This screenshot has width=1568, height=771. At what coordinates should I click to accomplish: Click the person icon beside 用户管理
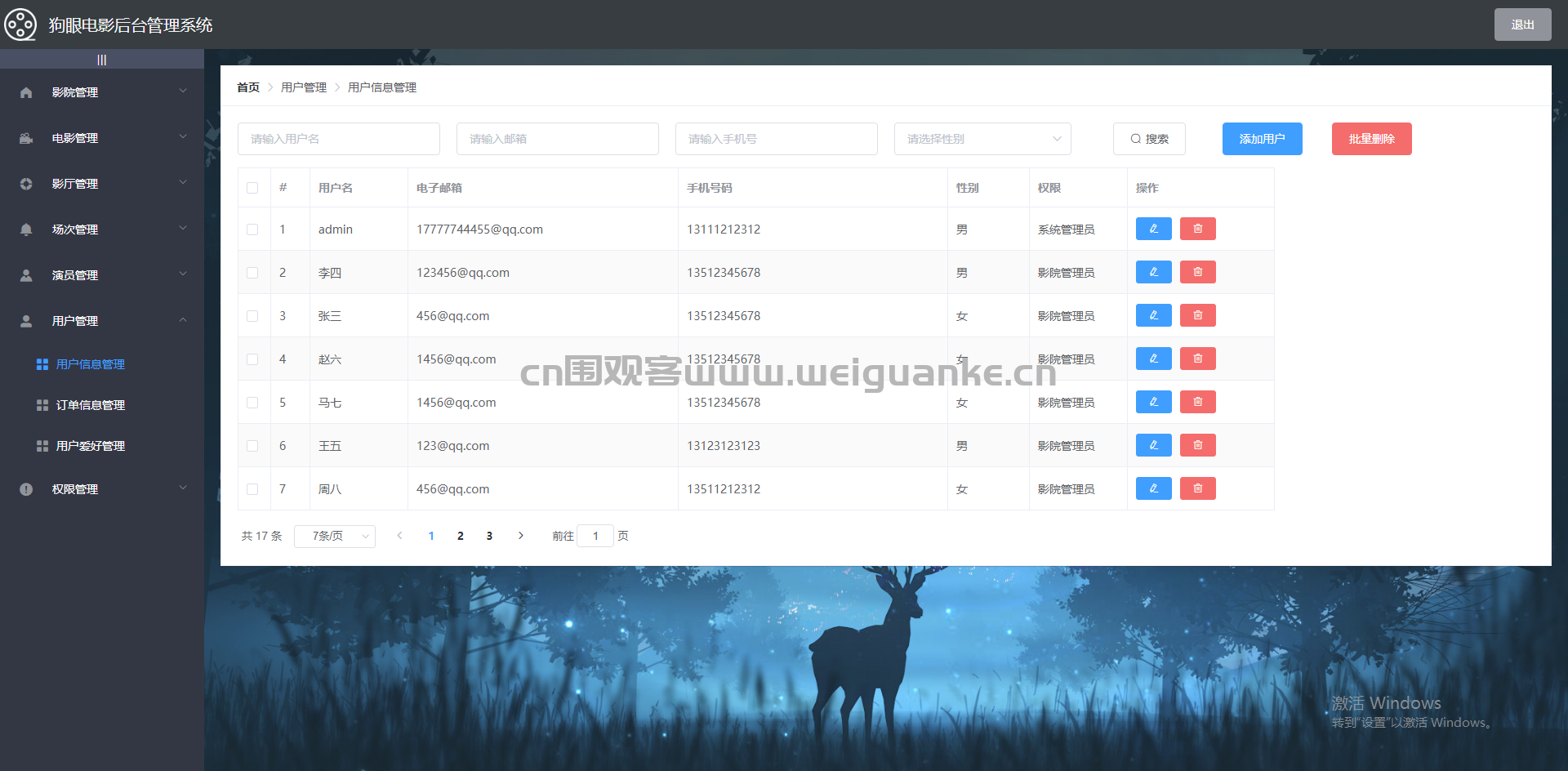[x=26, y=321]
